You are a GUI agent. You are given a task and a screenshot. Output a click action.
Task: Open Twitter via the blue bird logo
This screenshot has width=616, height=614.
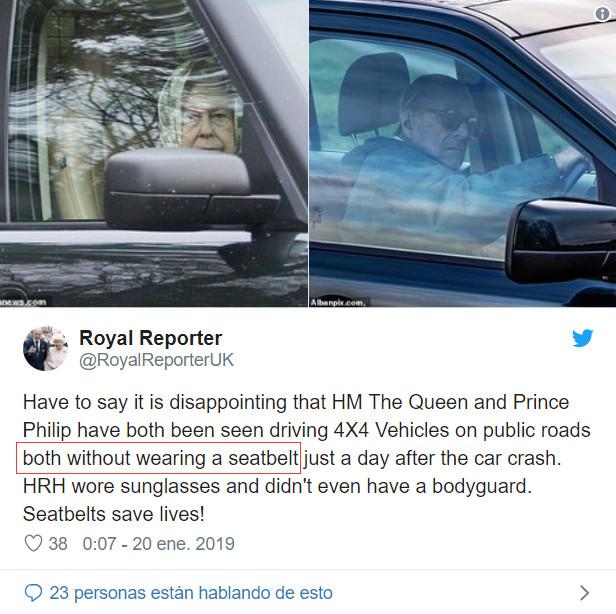[582, 338]
